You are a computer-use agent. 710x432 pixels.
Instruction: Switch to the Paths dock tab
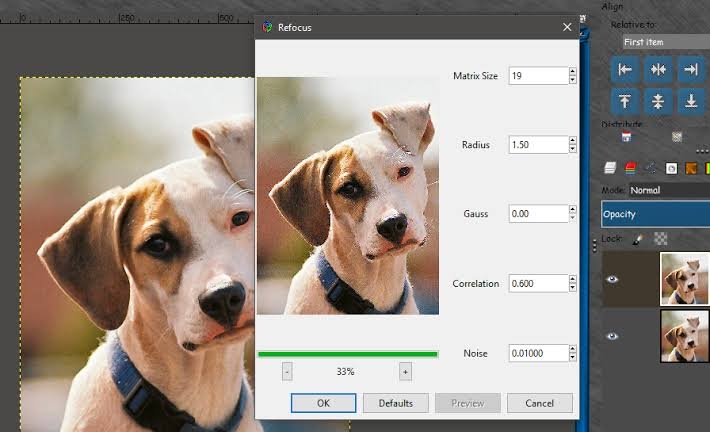[x=651, y=168]
